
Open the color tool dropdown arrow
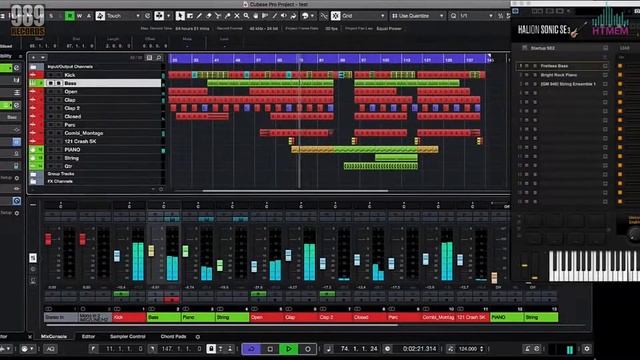312,16
